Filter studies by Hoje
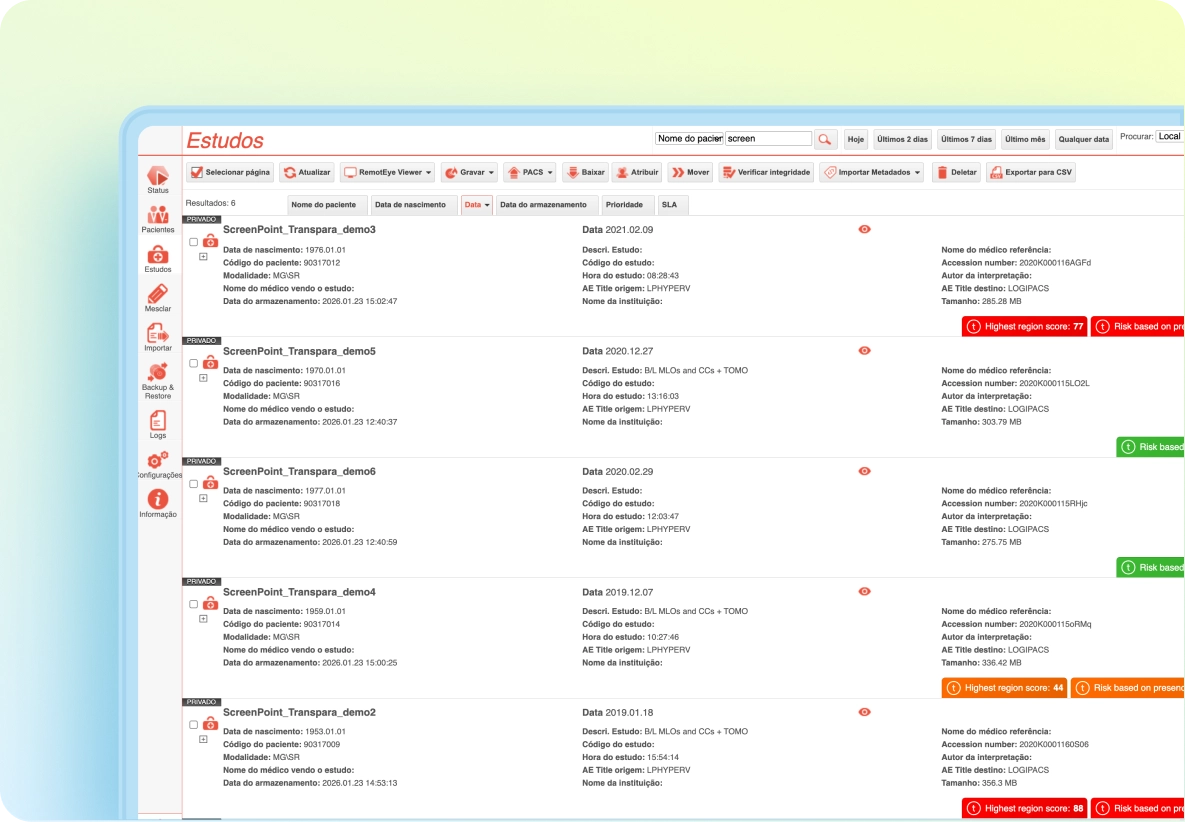The image size is (1185, 822). click(x=855, y=139)
